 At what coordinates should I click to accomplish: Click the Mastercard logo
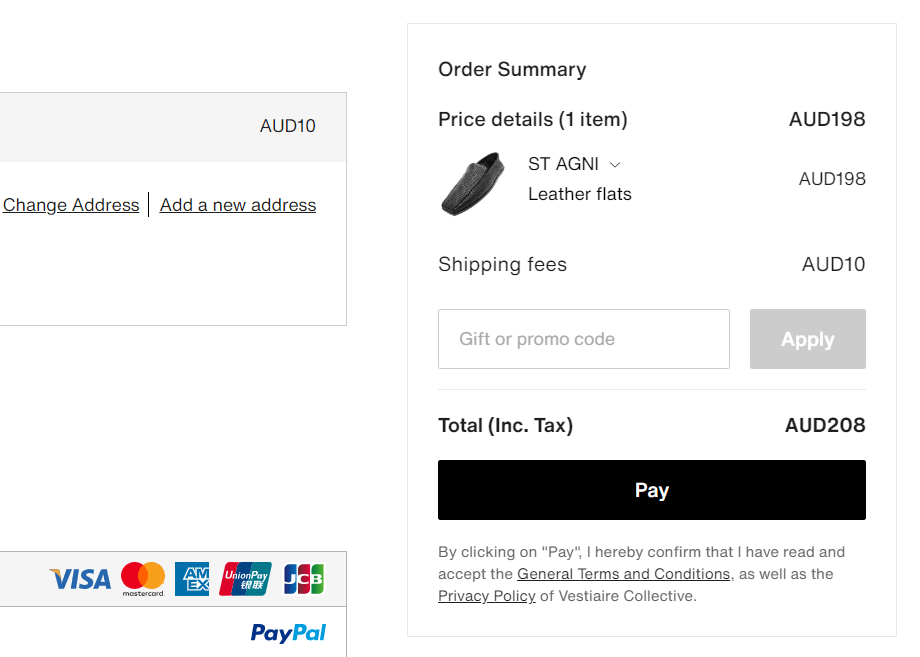[143, 579]
